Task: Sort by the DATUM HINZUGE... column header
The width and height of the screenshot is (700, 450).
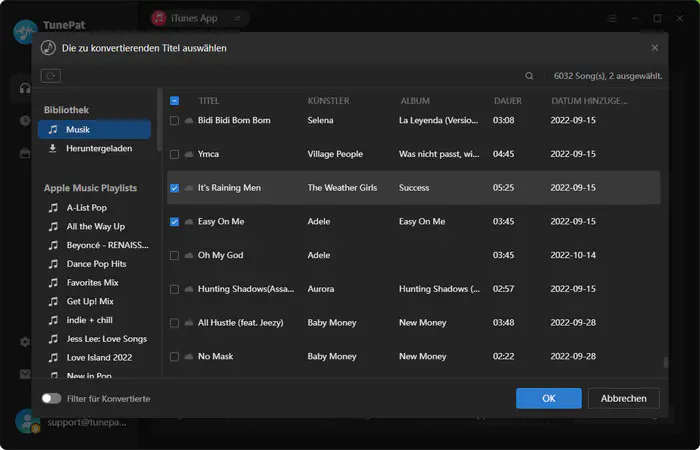Action: click(589, 101)
